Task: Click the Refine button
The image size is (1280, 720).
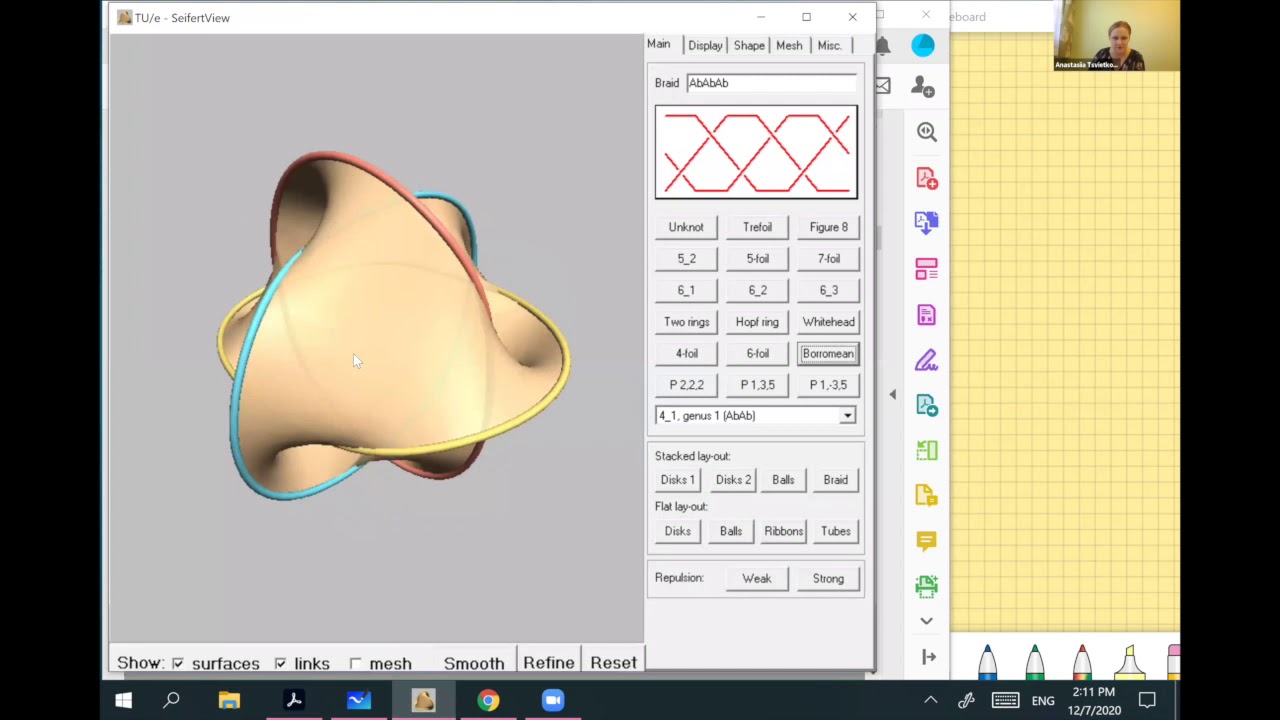Action: click(548, 663)
